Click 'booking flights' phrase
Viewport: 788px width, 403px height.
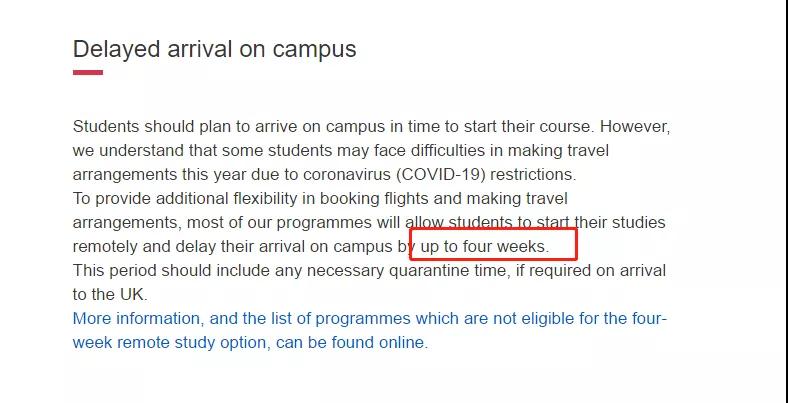(379, 198)
